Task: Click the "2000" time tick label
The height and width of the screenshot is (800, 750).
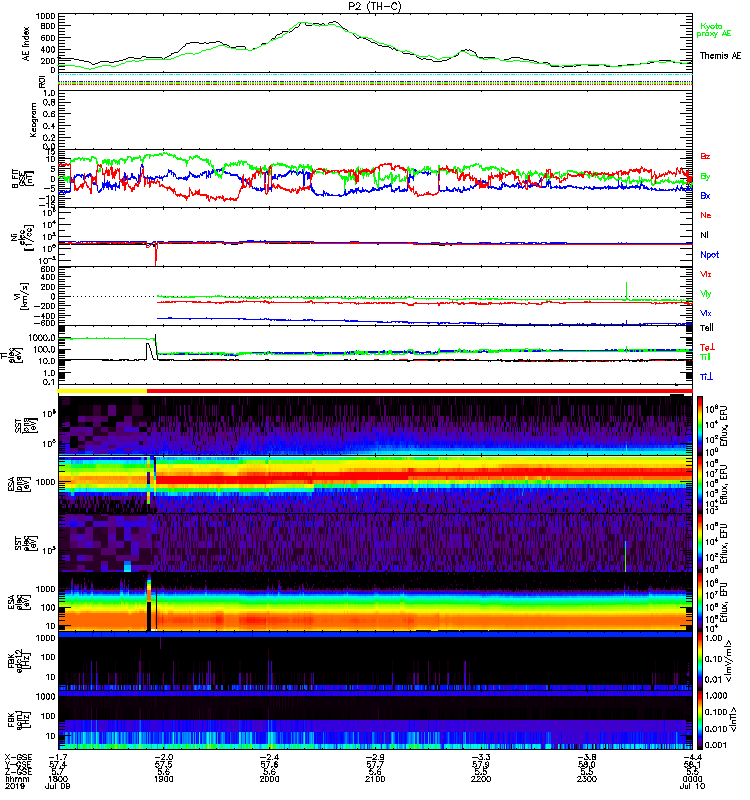Action: coord(269,779)
